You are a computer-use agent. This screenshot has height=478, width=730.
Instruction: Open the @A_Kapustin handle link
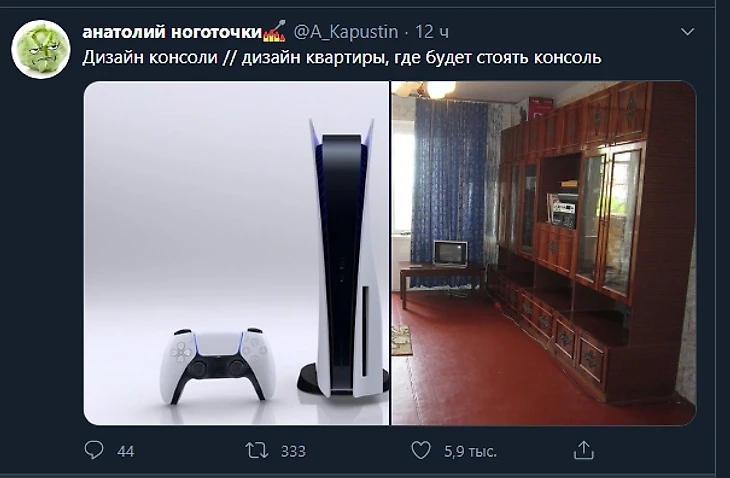pyautogui.click(x=346, y=32)
